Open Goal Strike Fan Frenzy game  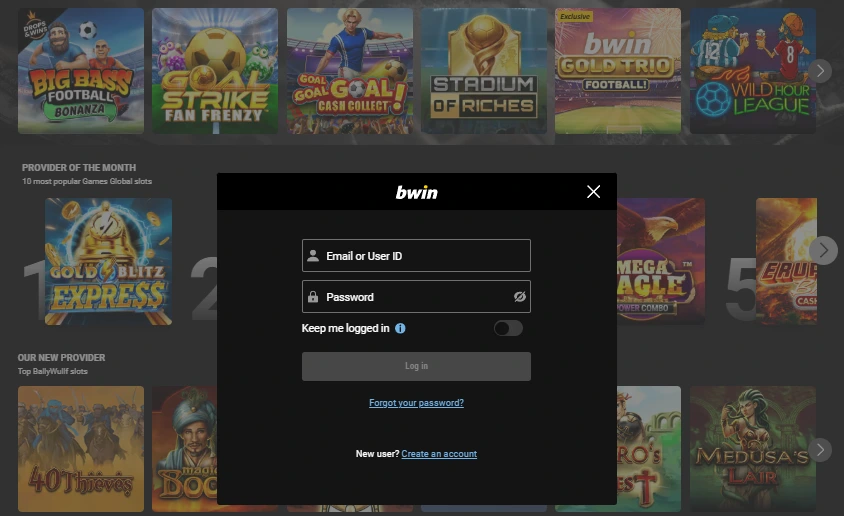pos(215,71)
